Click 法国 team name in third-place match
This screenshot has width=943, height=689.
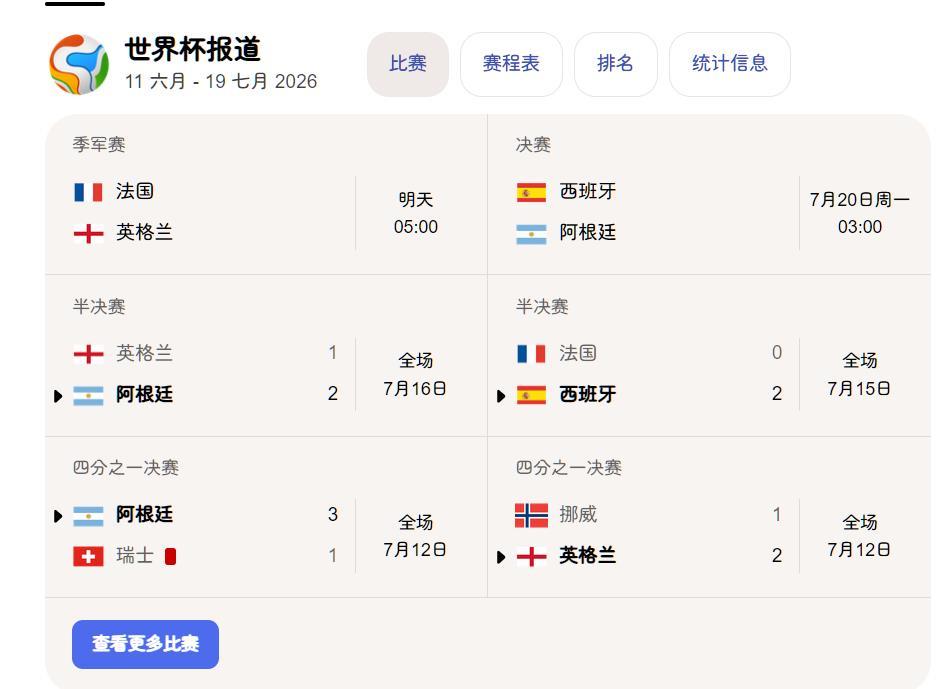[x=135, y=191]
